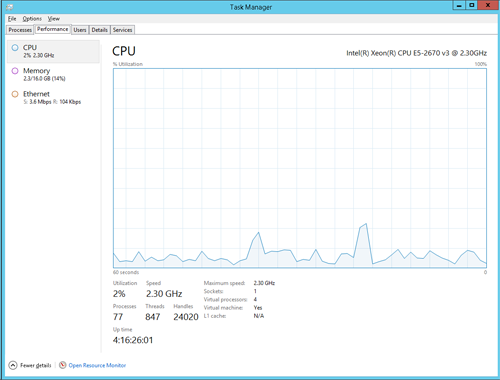This screenshot has height=380, width=500.
Task: Click the L1 cache label
Action: coord(215,316)
